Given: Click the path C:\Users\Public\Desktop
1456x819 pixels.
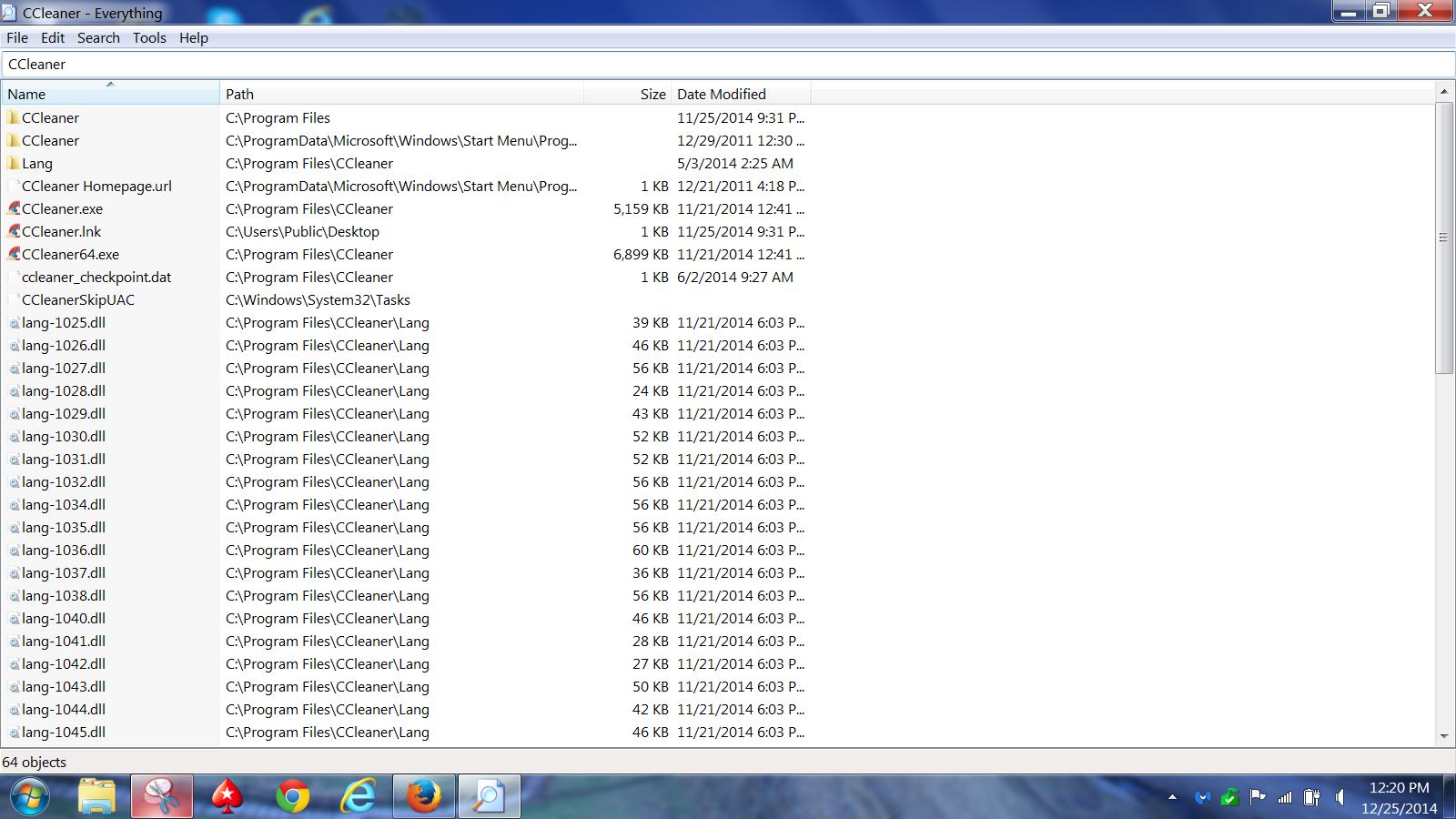Looking at the screenshot, I should 302,231.
